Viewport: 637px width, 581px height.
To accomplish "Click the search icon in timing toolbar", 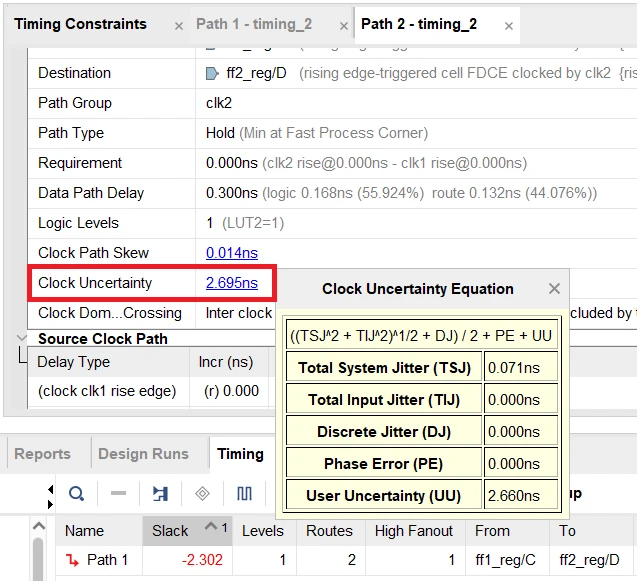I will (x=76, y=494).
